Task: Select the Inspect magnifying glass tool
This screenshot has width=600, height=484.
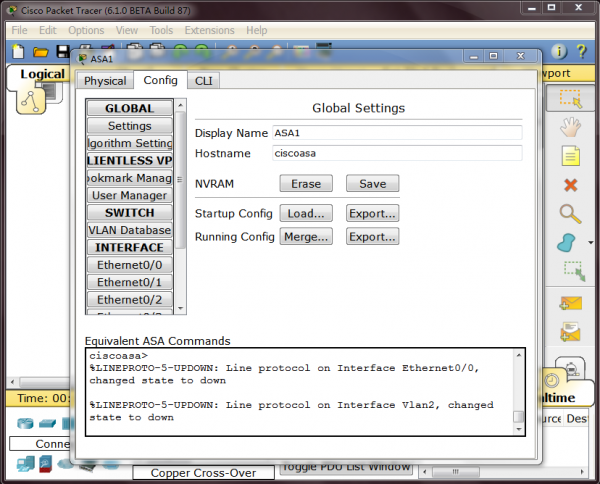Action: point(571,214)
